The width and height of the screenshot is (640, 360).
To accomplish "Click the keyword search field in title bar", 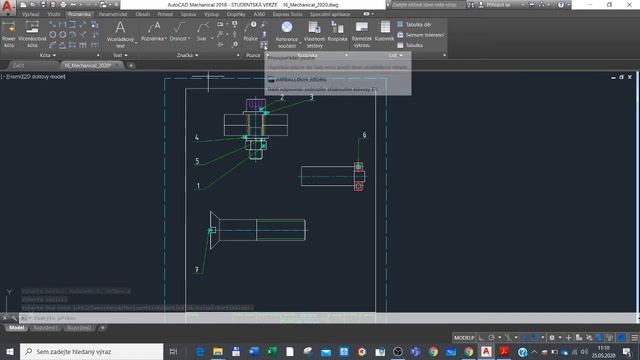I will pos(428,5).
